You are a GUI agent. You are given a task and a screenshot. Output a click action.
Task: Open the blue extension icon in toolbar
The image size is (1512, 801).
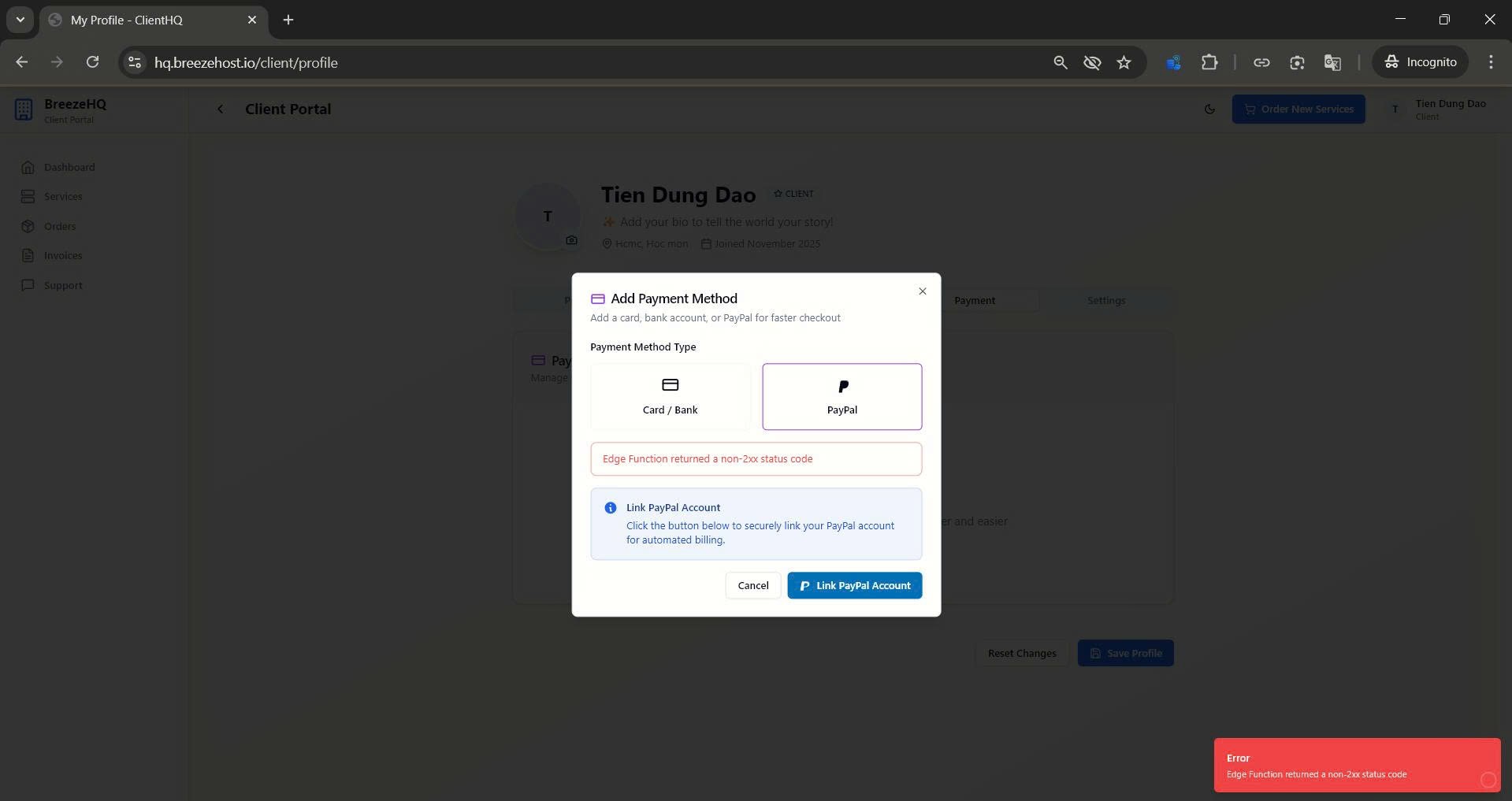[1173, 62]
